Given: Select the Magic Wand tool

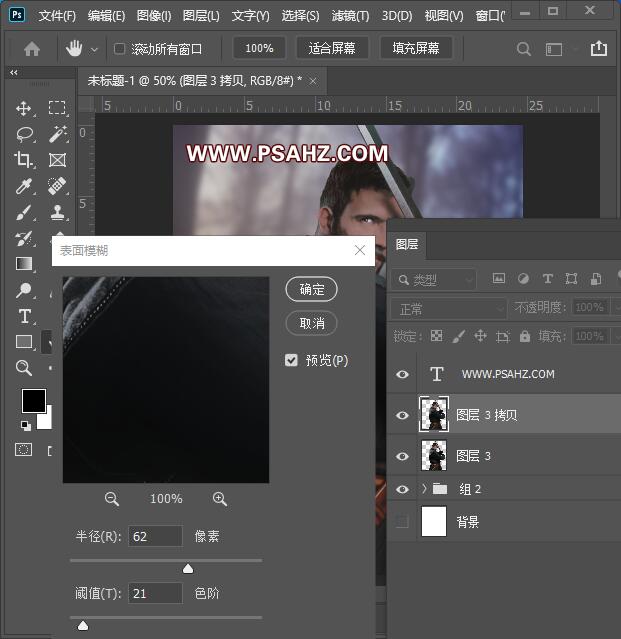Looking at the screenshot, I should coord(57,134).
